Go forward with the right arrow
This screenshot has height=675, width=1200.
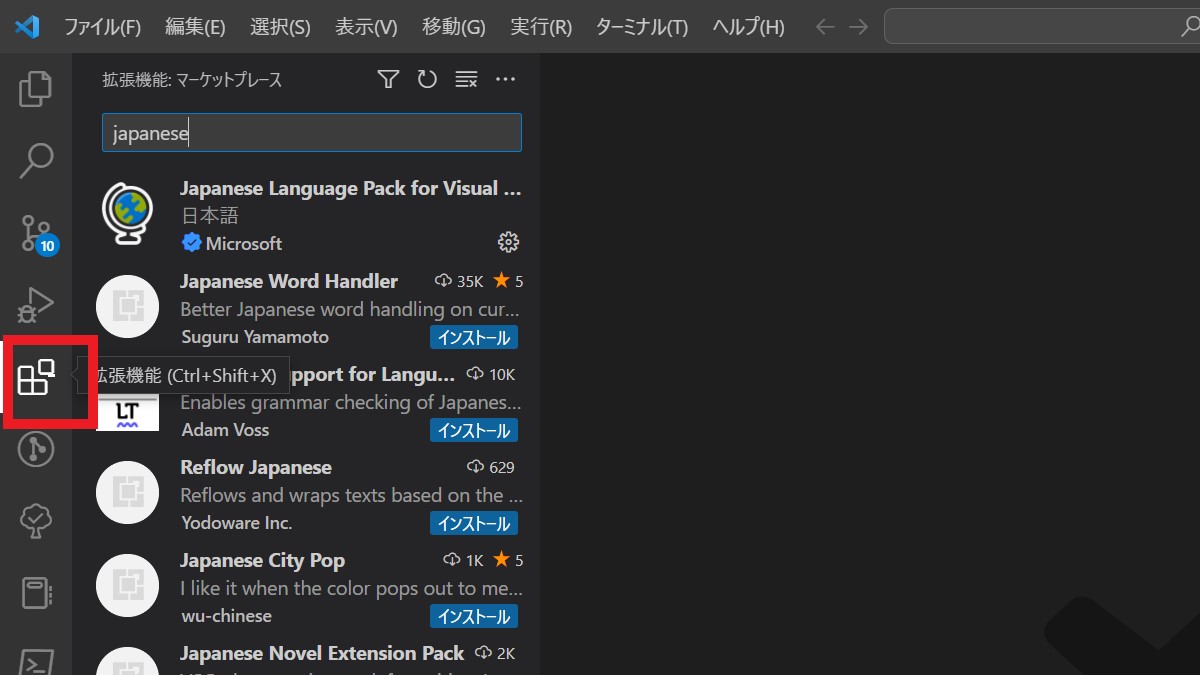point(858,27)
